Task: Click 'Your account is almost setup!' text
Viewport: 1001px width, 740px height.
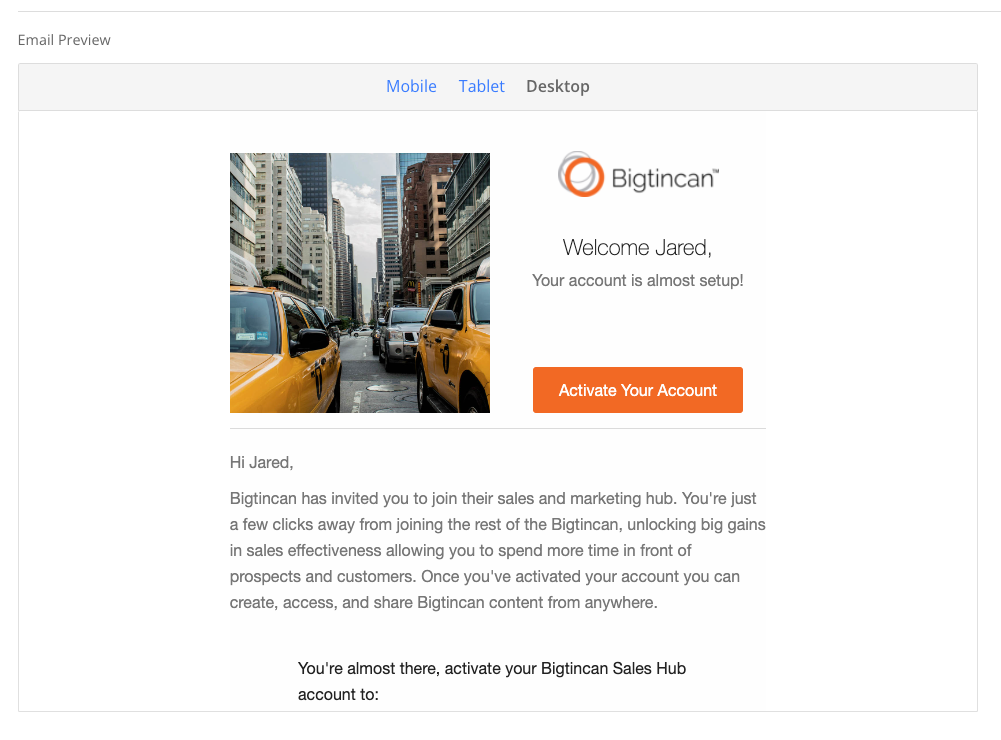Action: (x=638, y=281)
